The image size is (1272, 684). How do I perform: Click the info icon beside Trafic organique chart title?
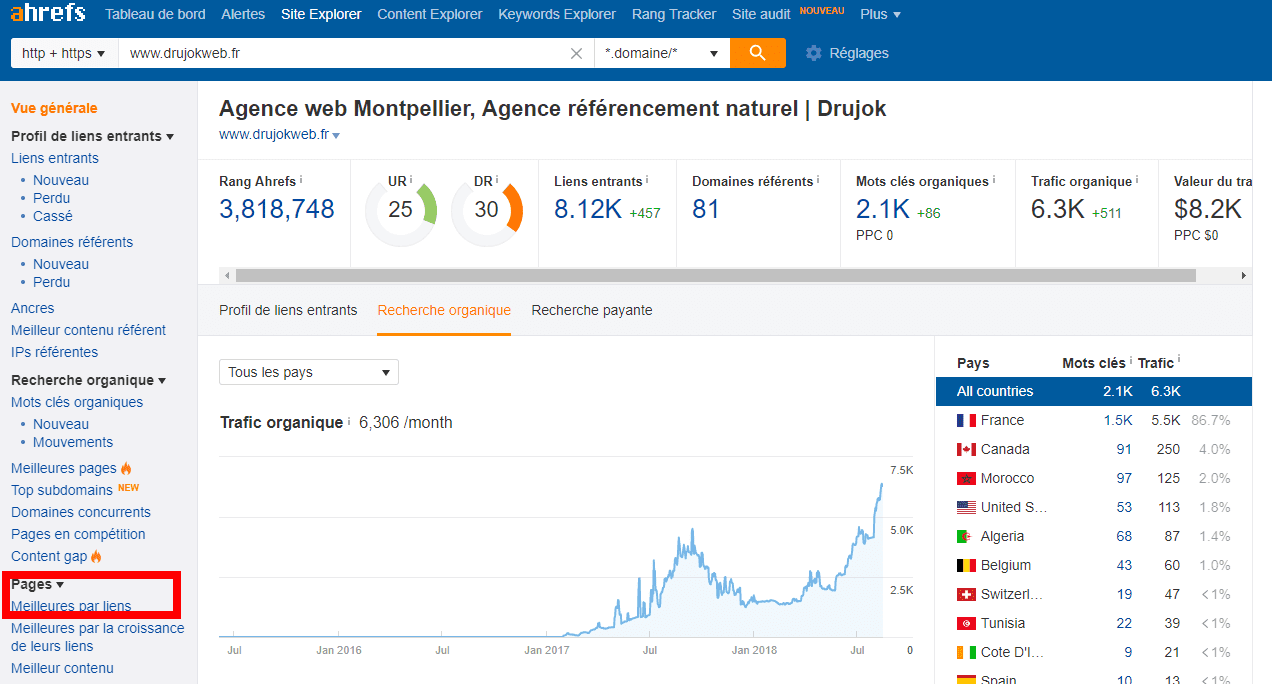348,422
